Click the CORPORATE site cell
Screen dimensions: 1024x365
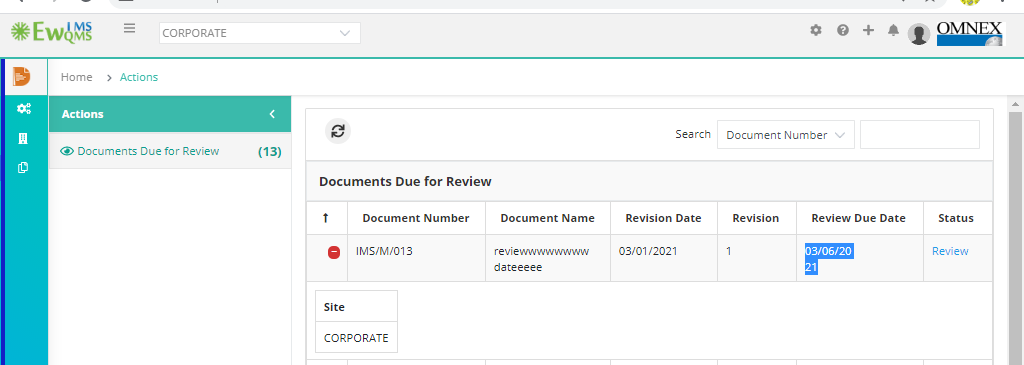pyautogui.click(x=357, y=338)
